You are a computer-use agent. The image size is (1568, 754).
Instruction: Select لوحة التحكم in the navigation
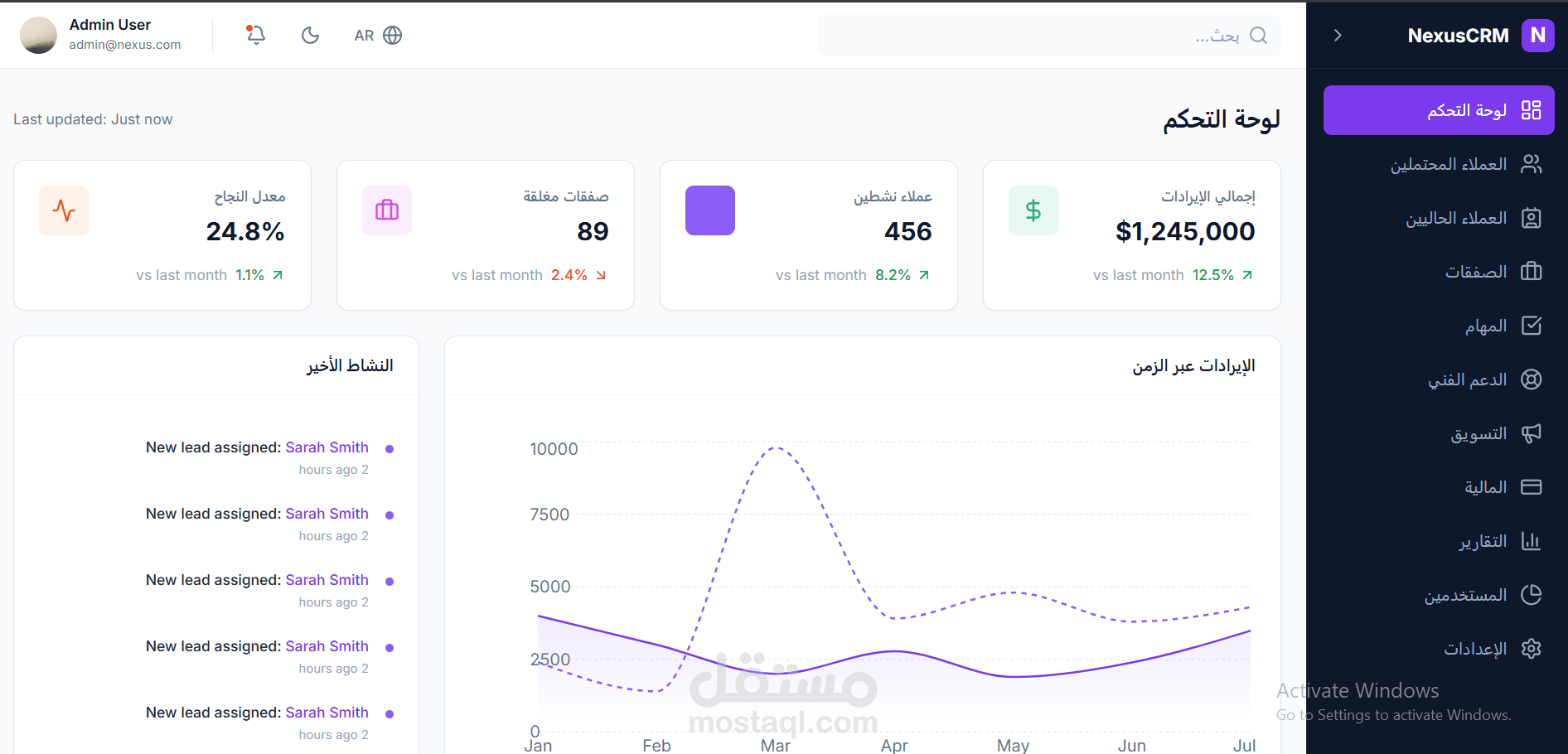(1439, 109)
